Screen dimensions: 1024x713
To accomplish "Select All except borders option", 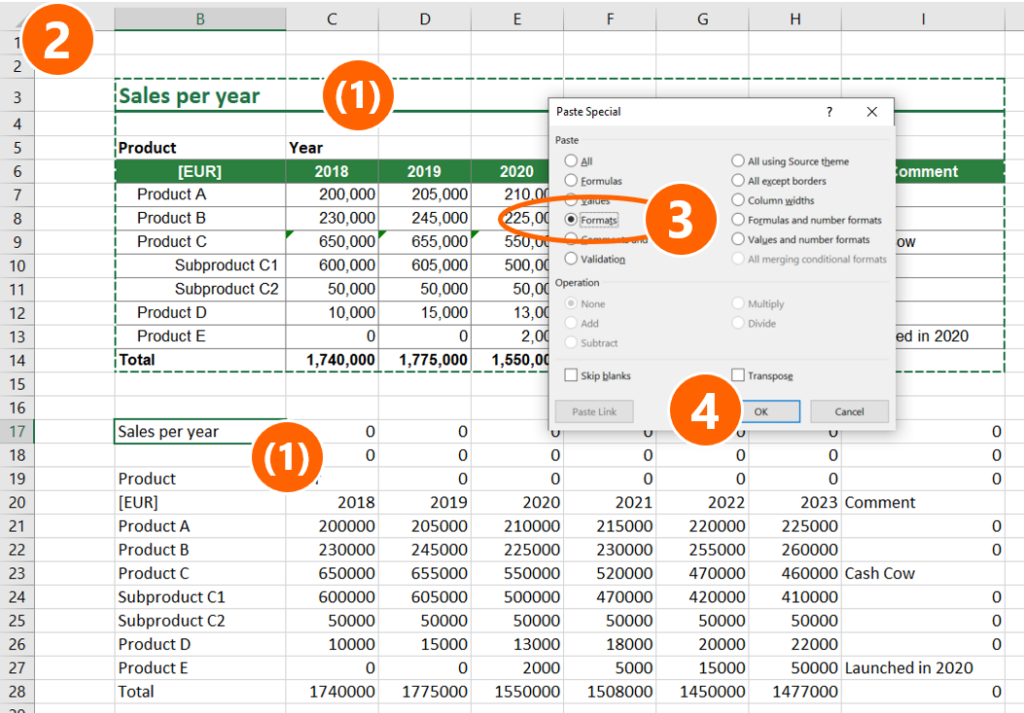I will [x=737, y=179].
